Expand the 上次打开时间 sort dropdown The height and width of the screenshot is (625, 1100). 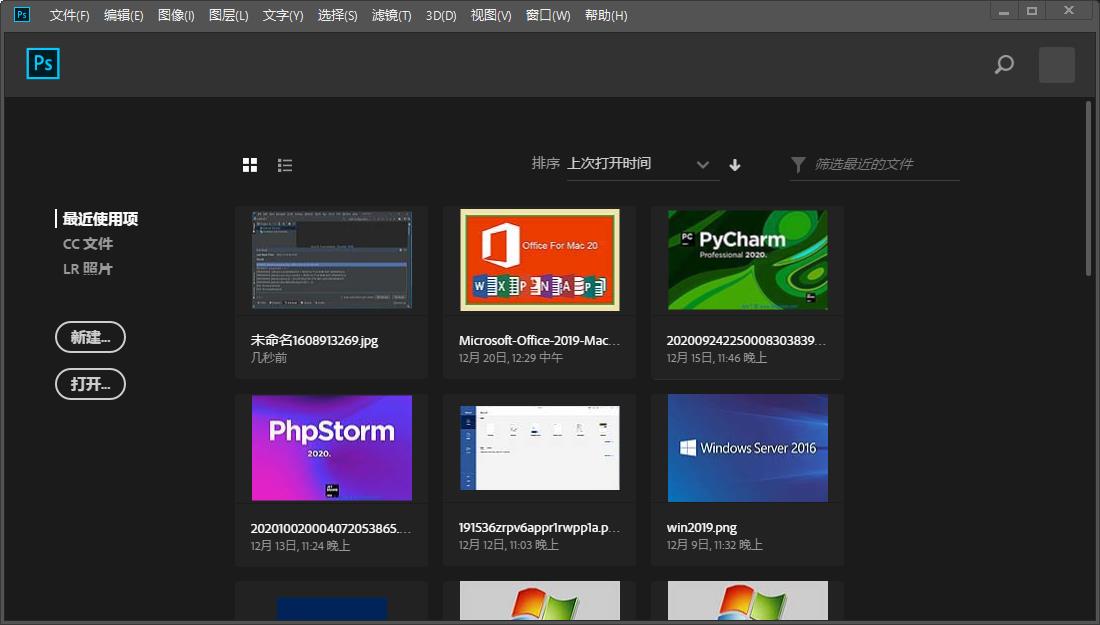(x=643, y=164)
